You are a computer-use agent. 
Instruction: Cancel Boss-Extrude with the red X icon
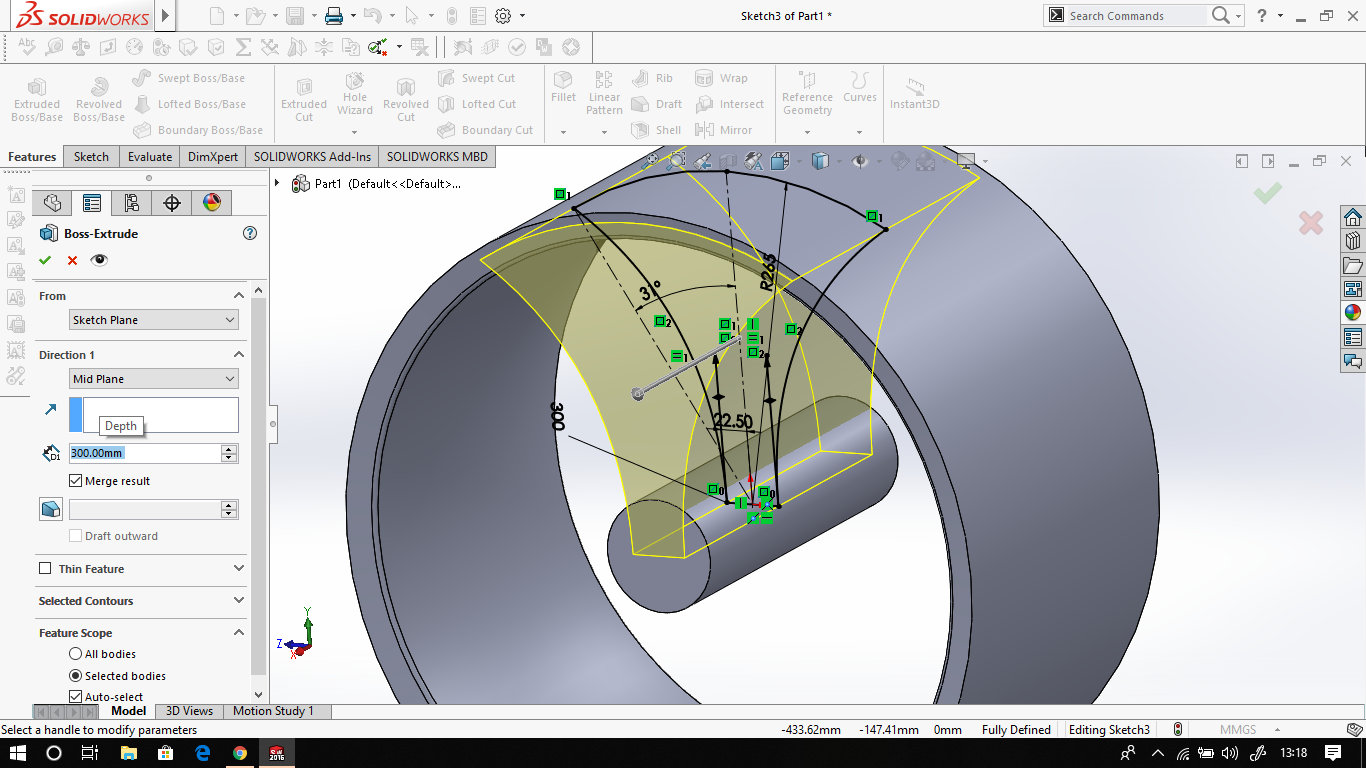[x=72, y=260]
